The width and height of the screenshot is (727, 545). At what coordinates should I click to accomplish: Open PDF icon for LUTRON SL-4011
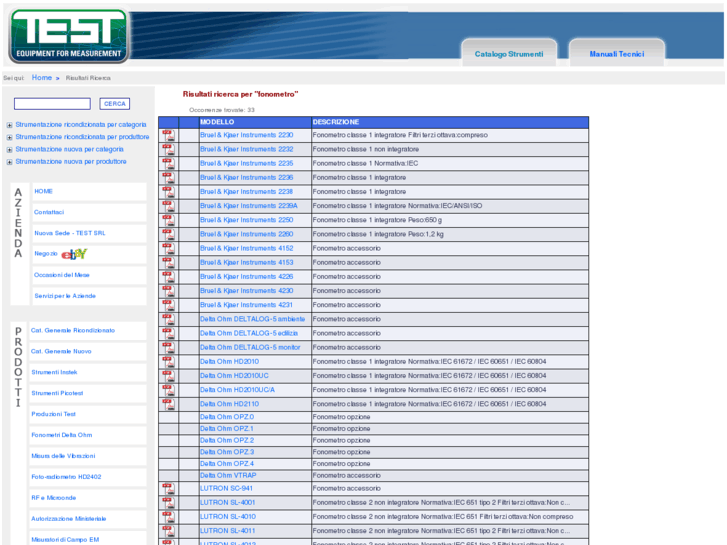click(168, 531)
